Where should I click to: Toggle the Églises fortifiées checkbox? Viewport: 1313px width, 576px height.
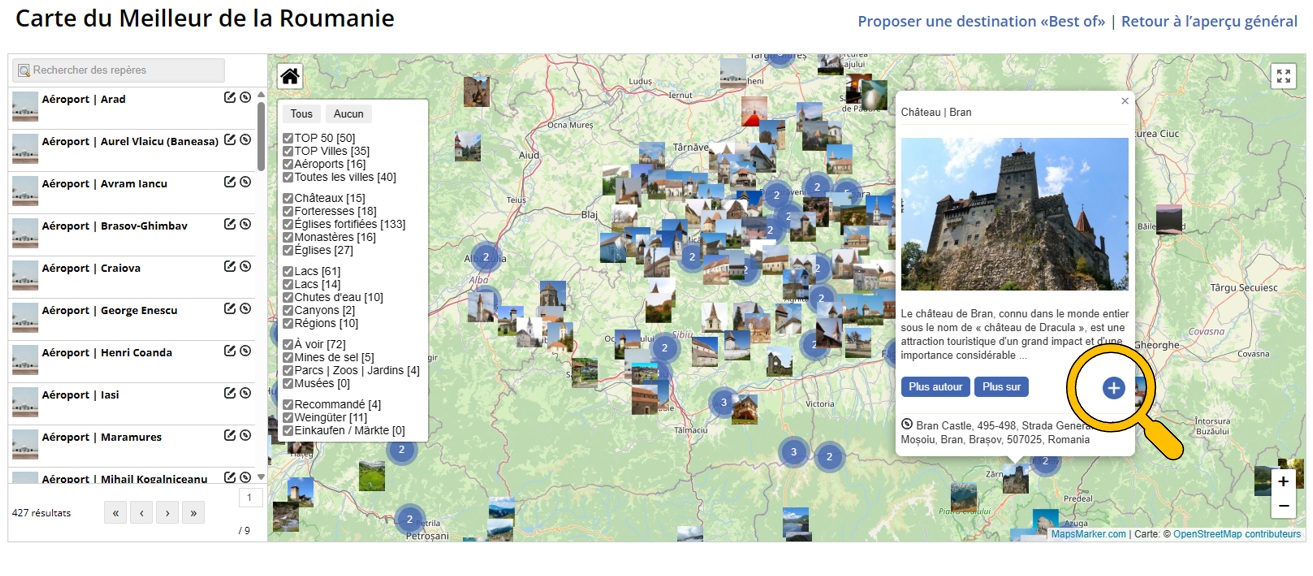pos(288,224)
